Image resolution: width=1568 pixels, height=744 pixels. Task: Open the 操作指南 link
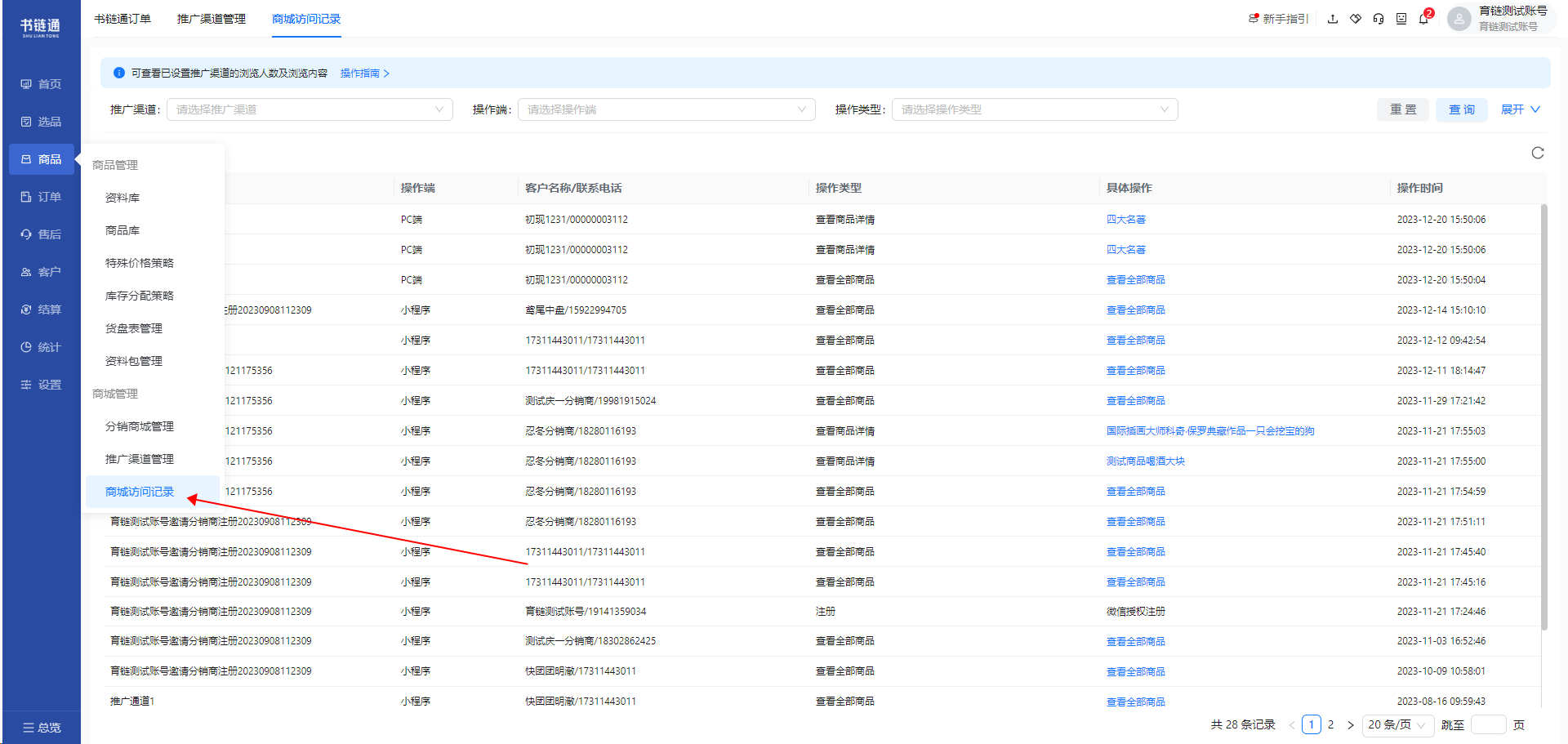click(x=364, y=74)
